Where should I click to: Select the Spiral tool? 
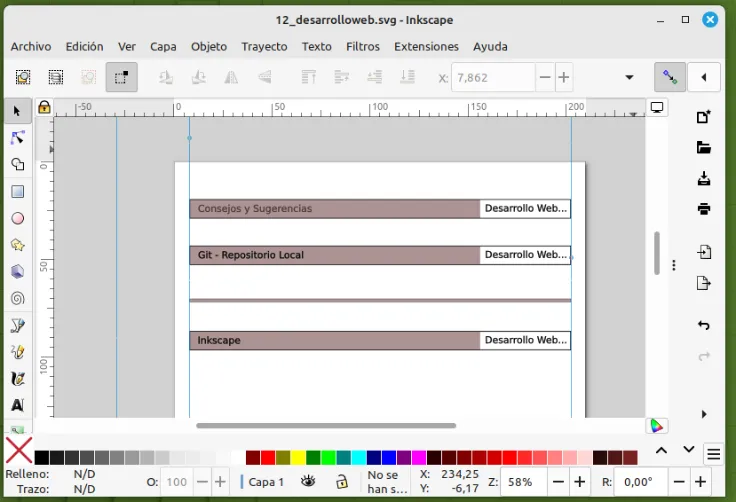coord(17,298)
